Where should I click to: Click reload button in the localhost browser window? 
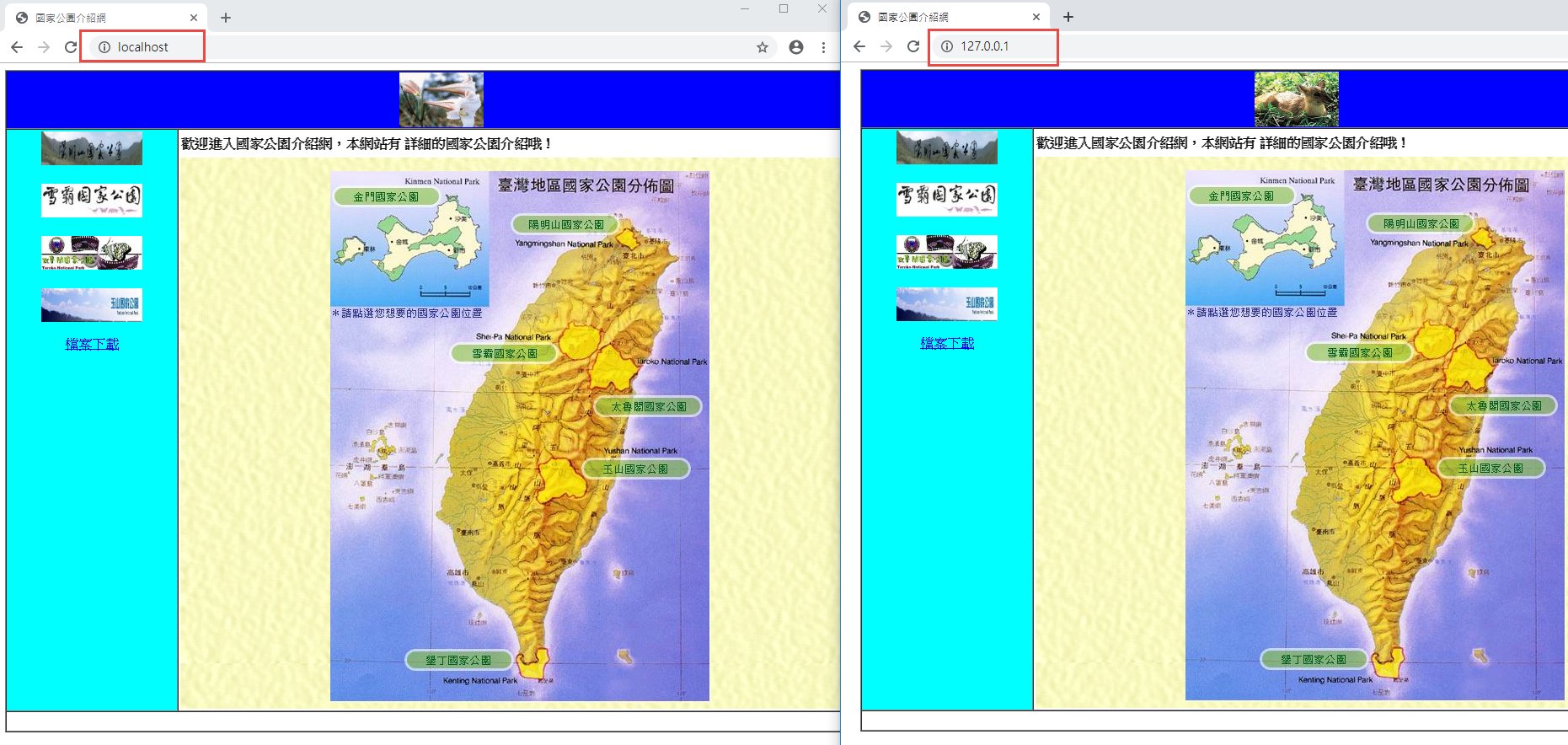(71, 47)
